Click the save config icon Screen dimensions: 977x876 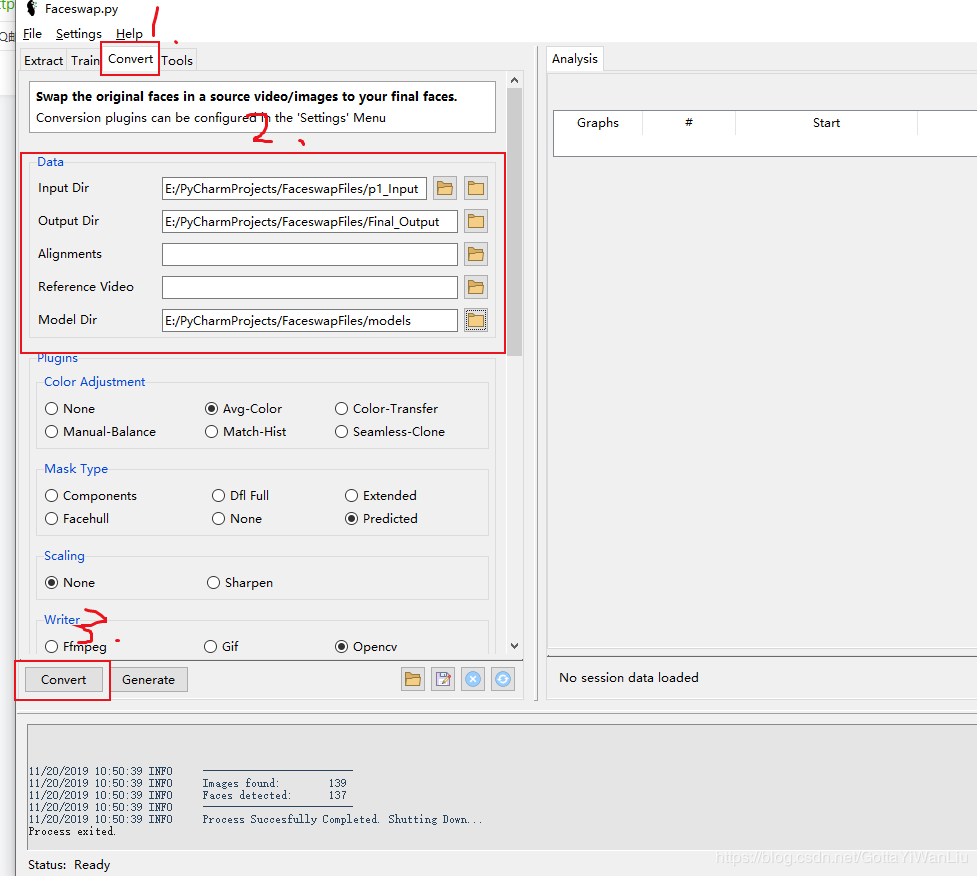point(443,679)
